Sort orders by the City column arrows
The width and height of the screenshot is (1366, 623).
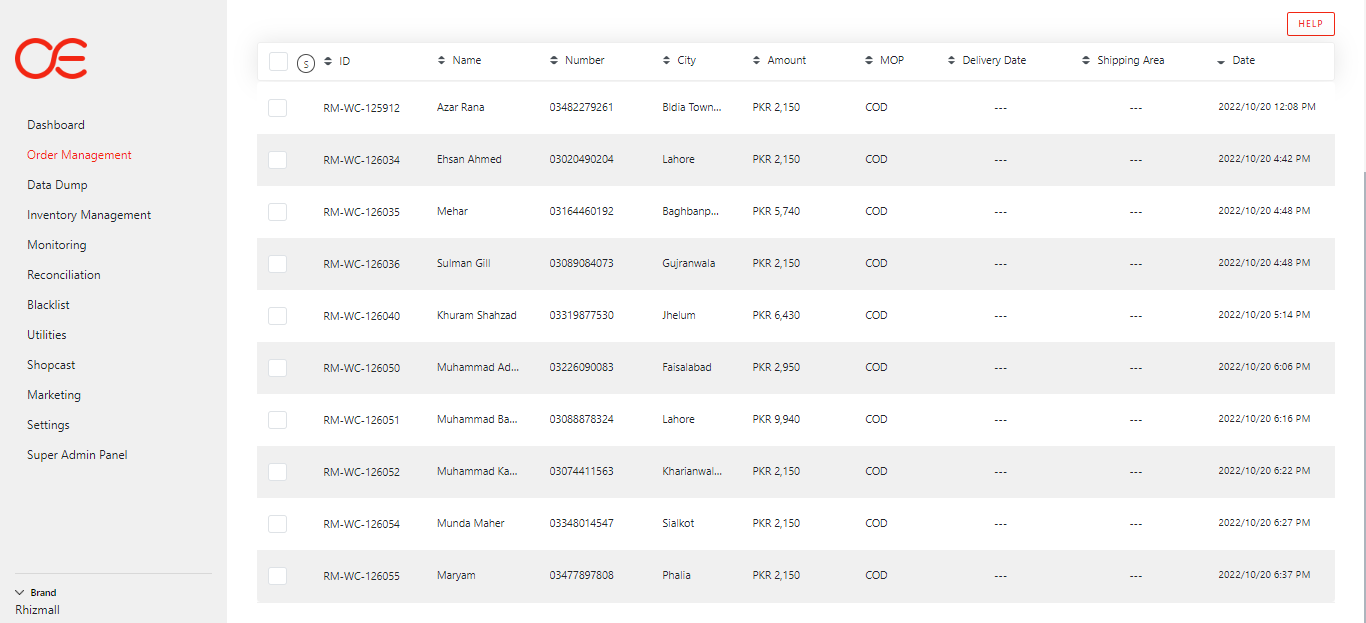point(667,61)
